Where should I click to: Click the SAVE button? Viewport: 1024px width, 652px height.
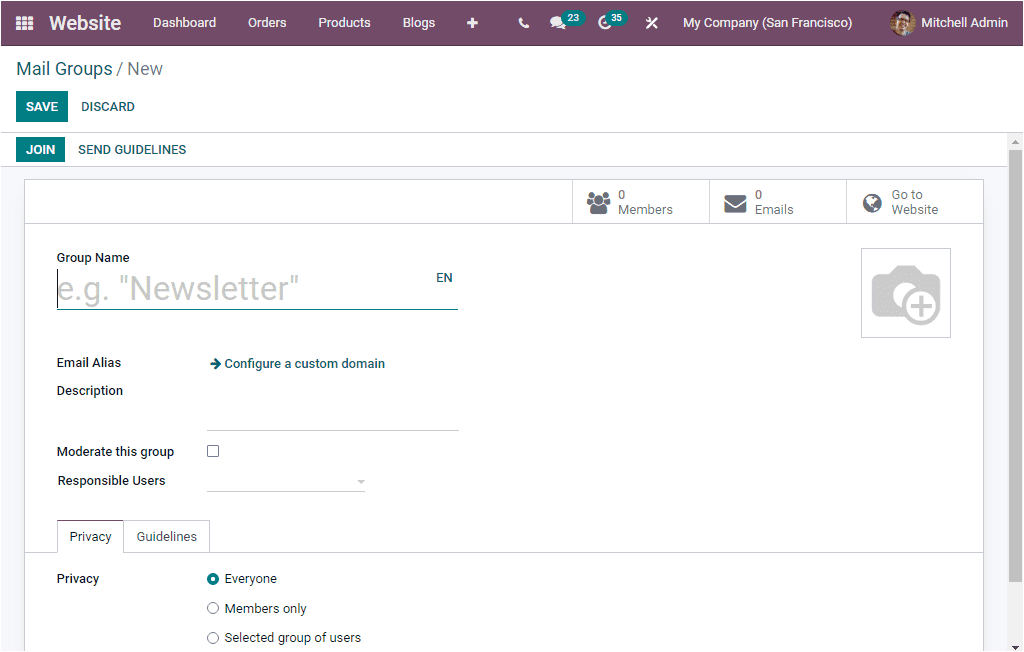41,106
